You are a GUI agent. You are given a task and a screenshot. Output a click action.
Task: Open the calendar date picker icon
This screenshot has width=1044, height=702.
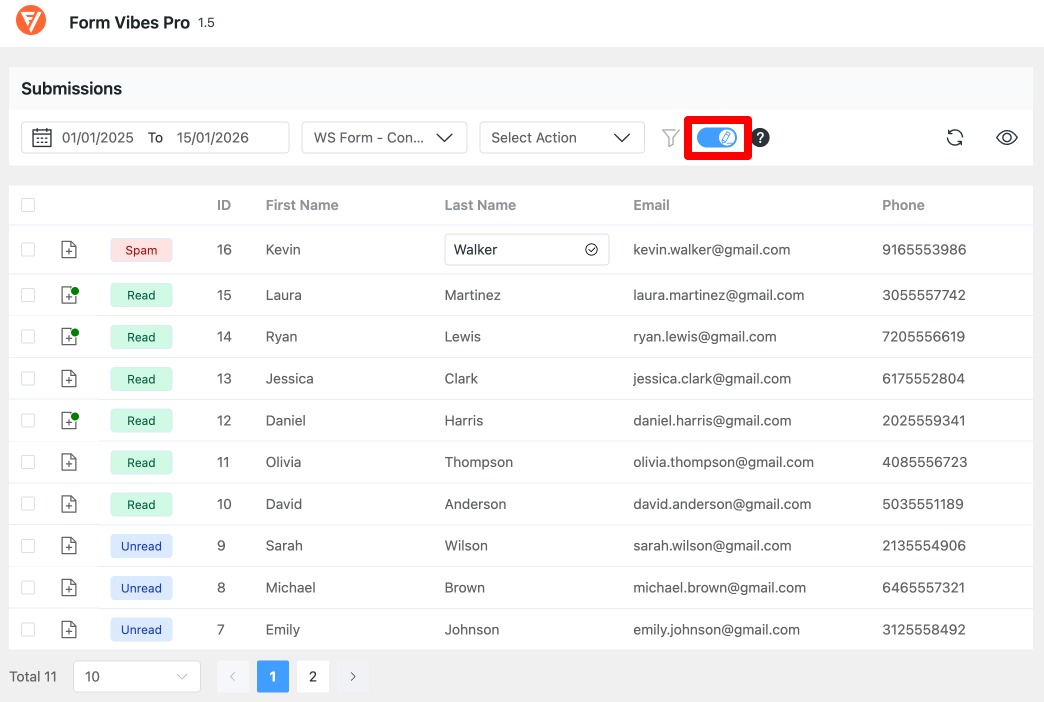(x=40, y=137)
